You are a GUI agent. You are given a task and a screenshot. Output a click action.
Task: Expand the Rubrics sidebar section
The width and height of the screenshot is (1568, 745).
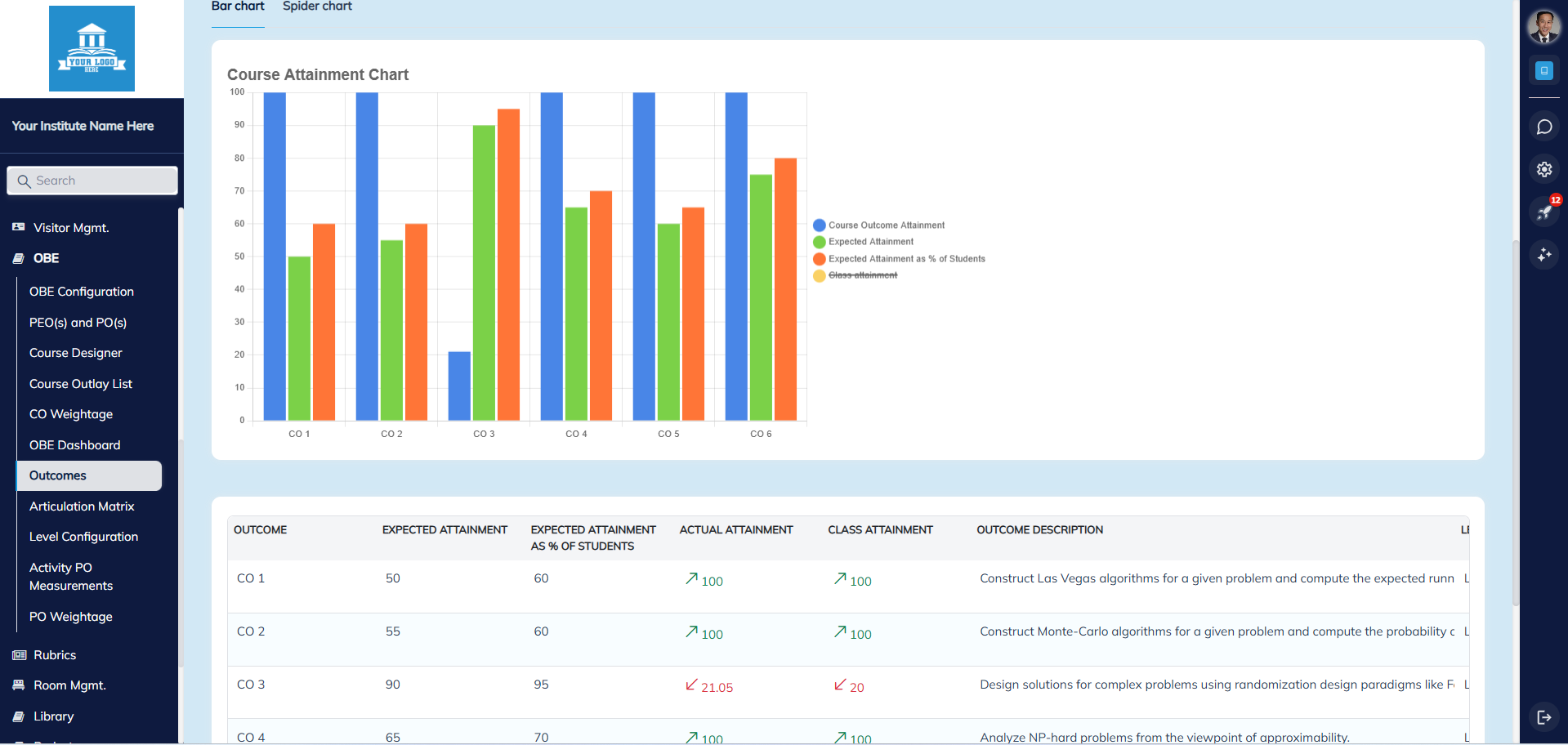55,654
